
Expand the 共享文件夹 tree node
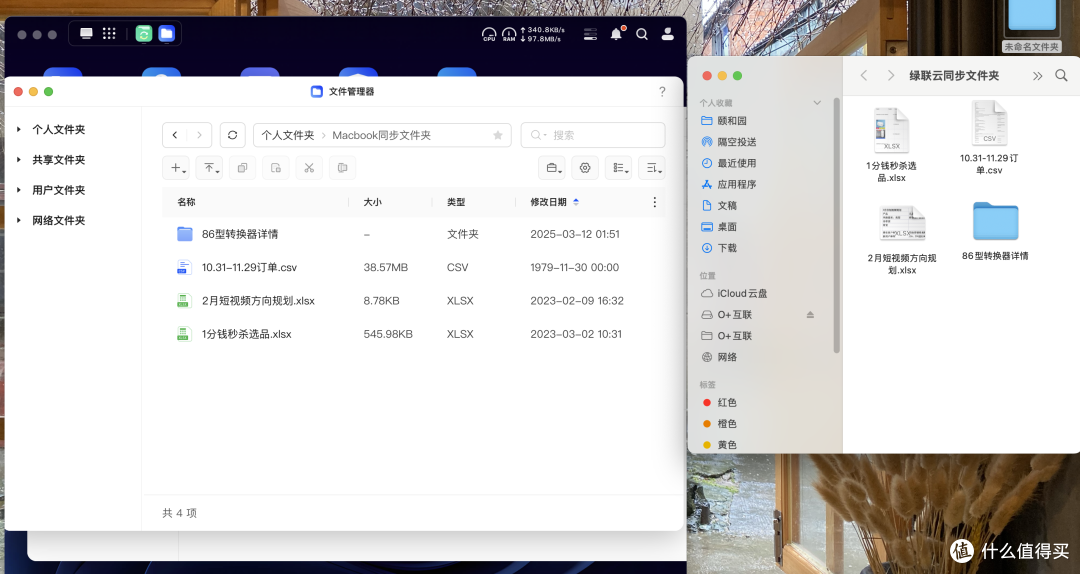coord(19,160)
